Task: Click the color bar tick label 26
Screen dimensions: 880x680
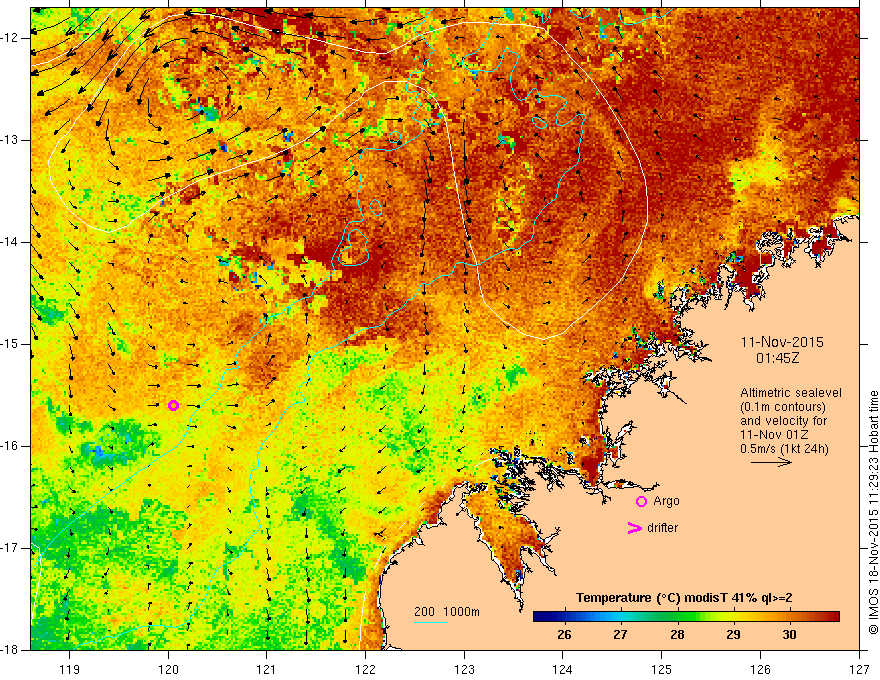Action: [x=564, y=635]
